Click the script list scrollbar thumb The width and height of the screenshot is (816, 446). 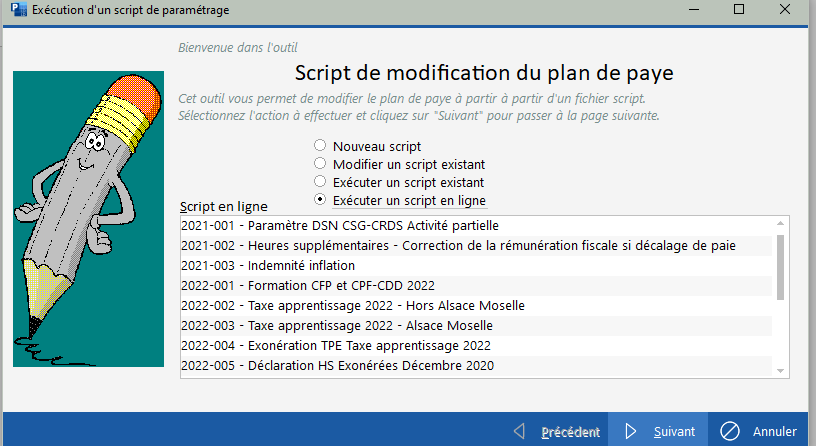(x=780, y=267)
